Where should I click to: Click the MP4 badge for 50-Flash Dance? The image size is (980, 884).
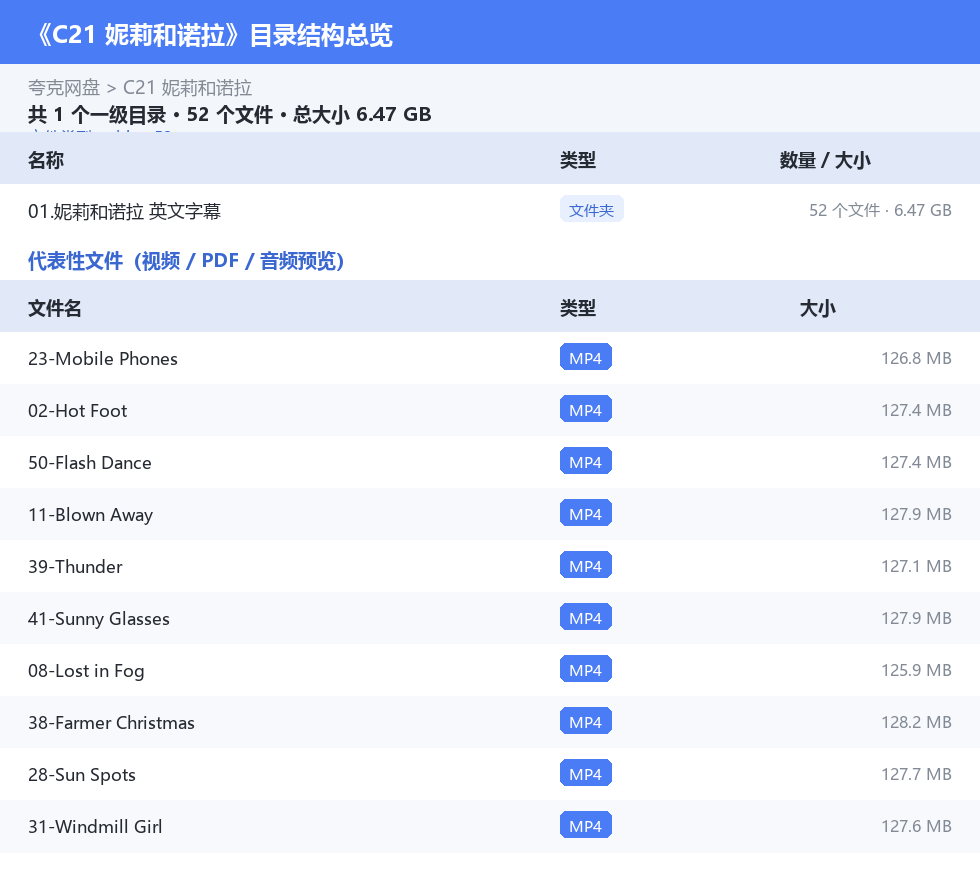tap(586, 461)
